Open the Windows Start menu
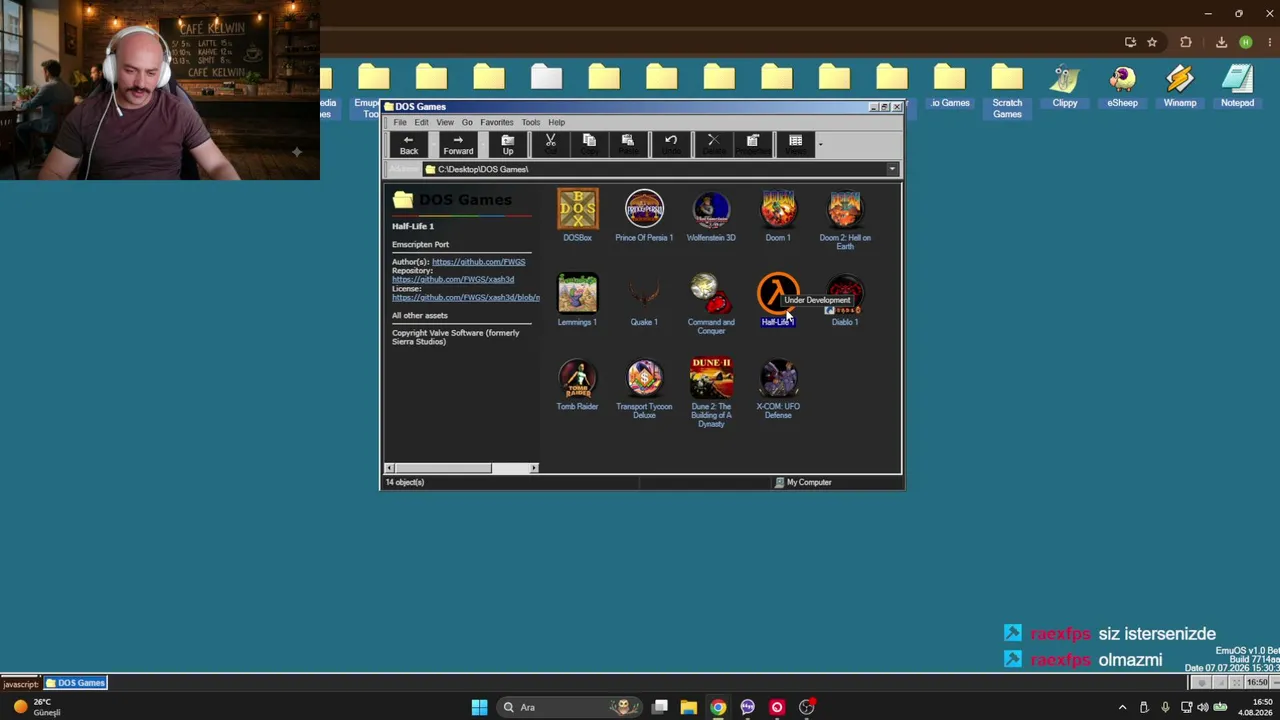The image size is (1280, 720). [x=479, y=708]
